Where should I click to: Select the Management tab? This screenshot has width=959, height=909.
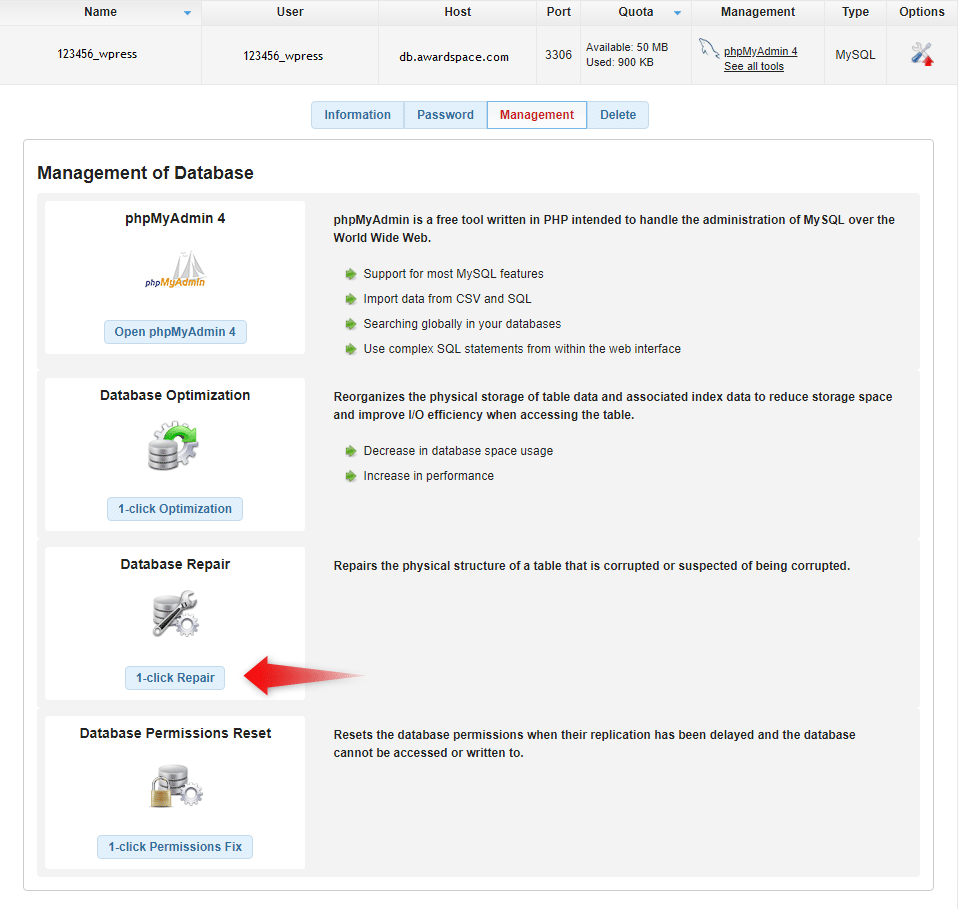tap(537, 115)
